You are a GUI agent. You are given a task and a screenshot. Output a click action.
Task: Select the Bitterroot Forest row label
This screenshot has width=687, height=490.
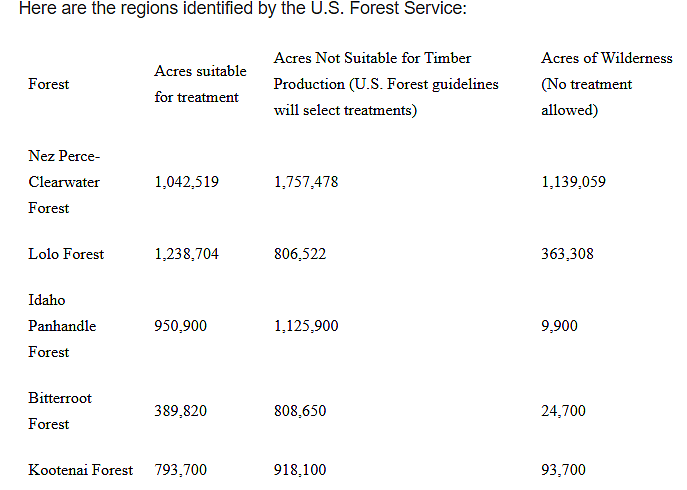point(60,411)
